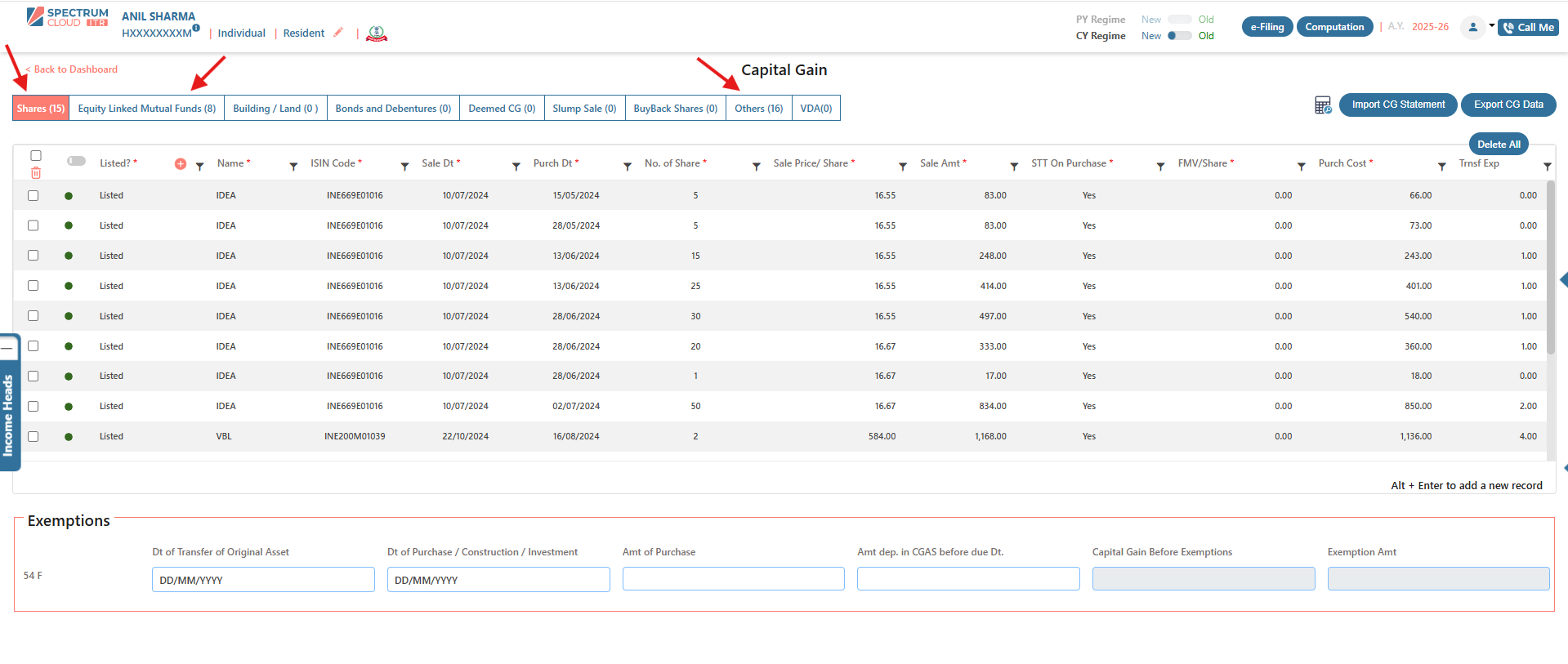Click the filter icon beside Name column
Viewport: 1568px width, 664px height.
293,167
